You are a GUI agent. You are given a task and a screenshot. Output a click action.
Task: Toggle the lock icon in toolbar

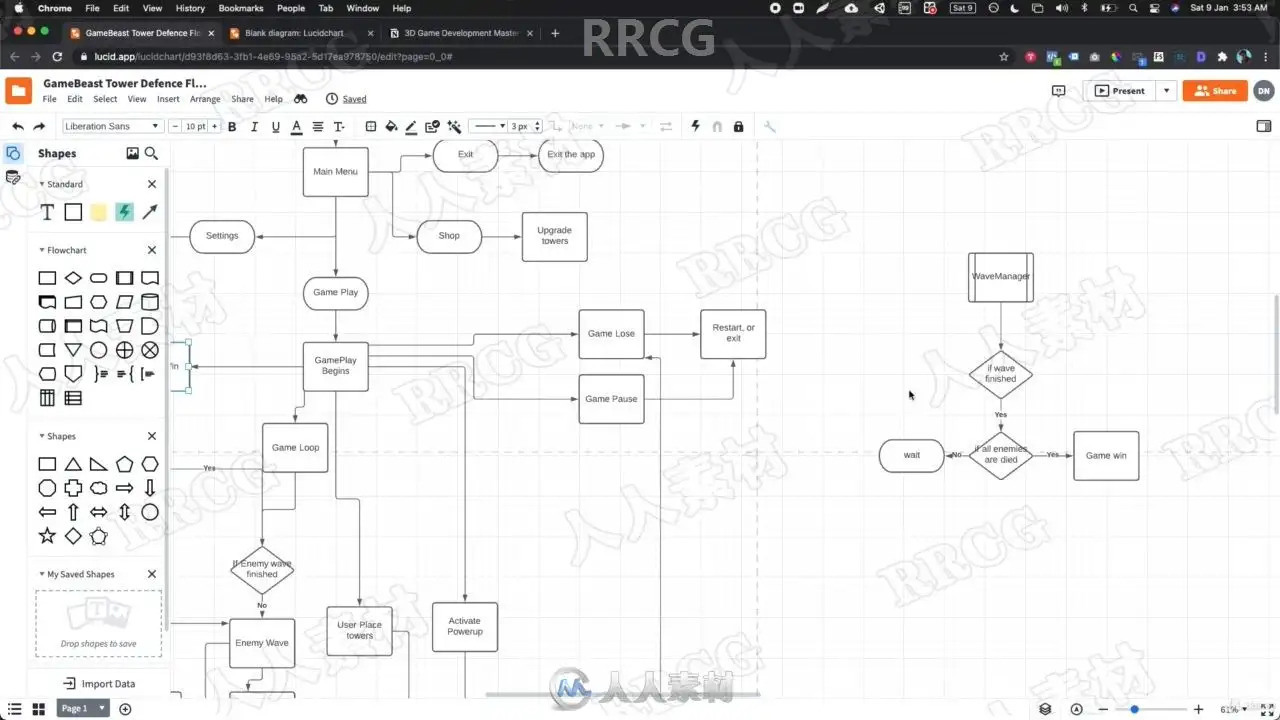pyautogui.click(x=738, y=127)
